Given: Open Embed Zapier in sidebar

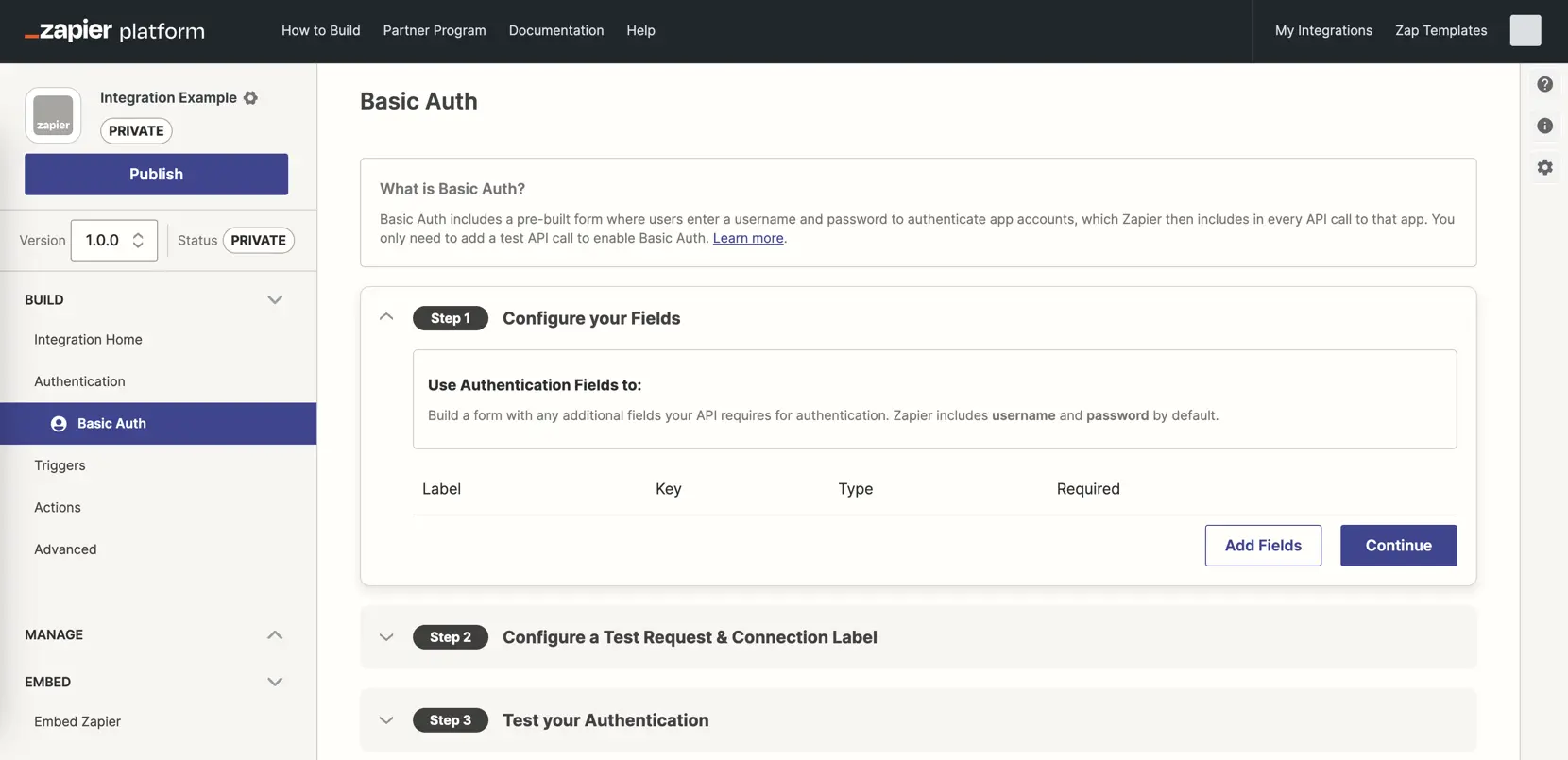Looking at the screenshot, I should 77,721.
